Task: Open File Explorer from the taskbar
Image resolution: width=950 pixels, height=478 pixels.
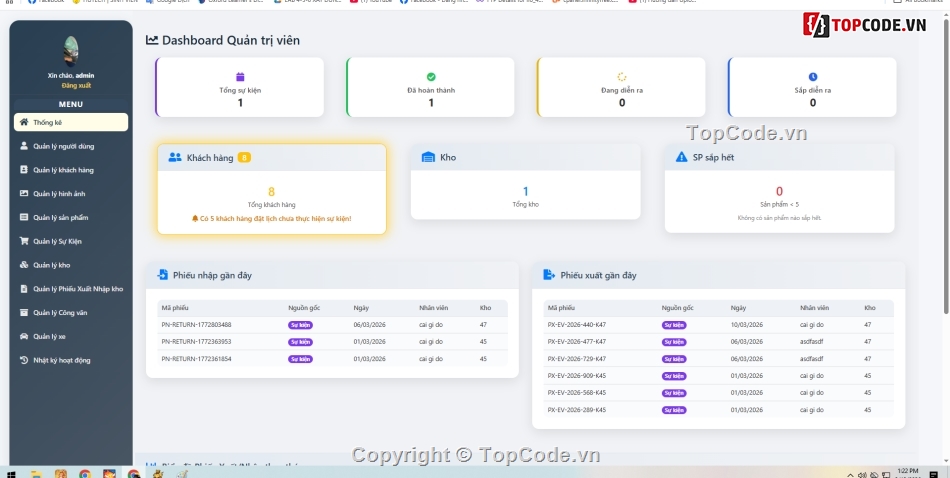Action: (36, 474)
